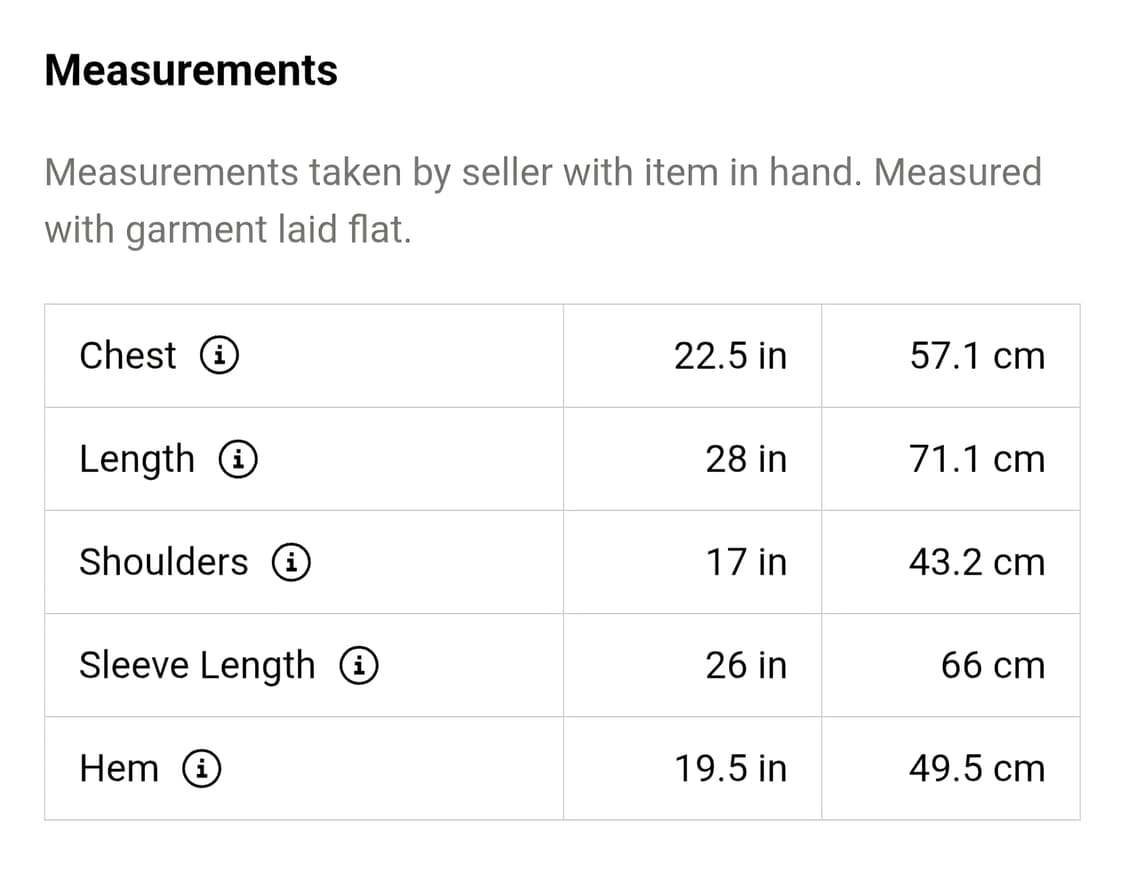
Task: Click the 66 cm sleeve length value
Action: click(x=992, y=665)
